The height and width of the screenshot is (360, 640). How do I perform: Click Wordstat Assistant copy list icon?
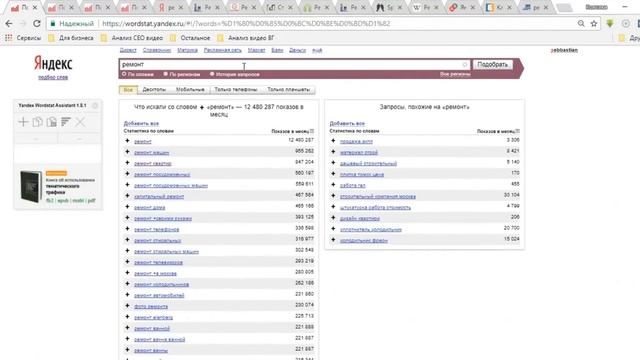38,122
